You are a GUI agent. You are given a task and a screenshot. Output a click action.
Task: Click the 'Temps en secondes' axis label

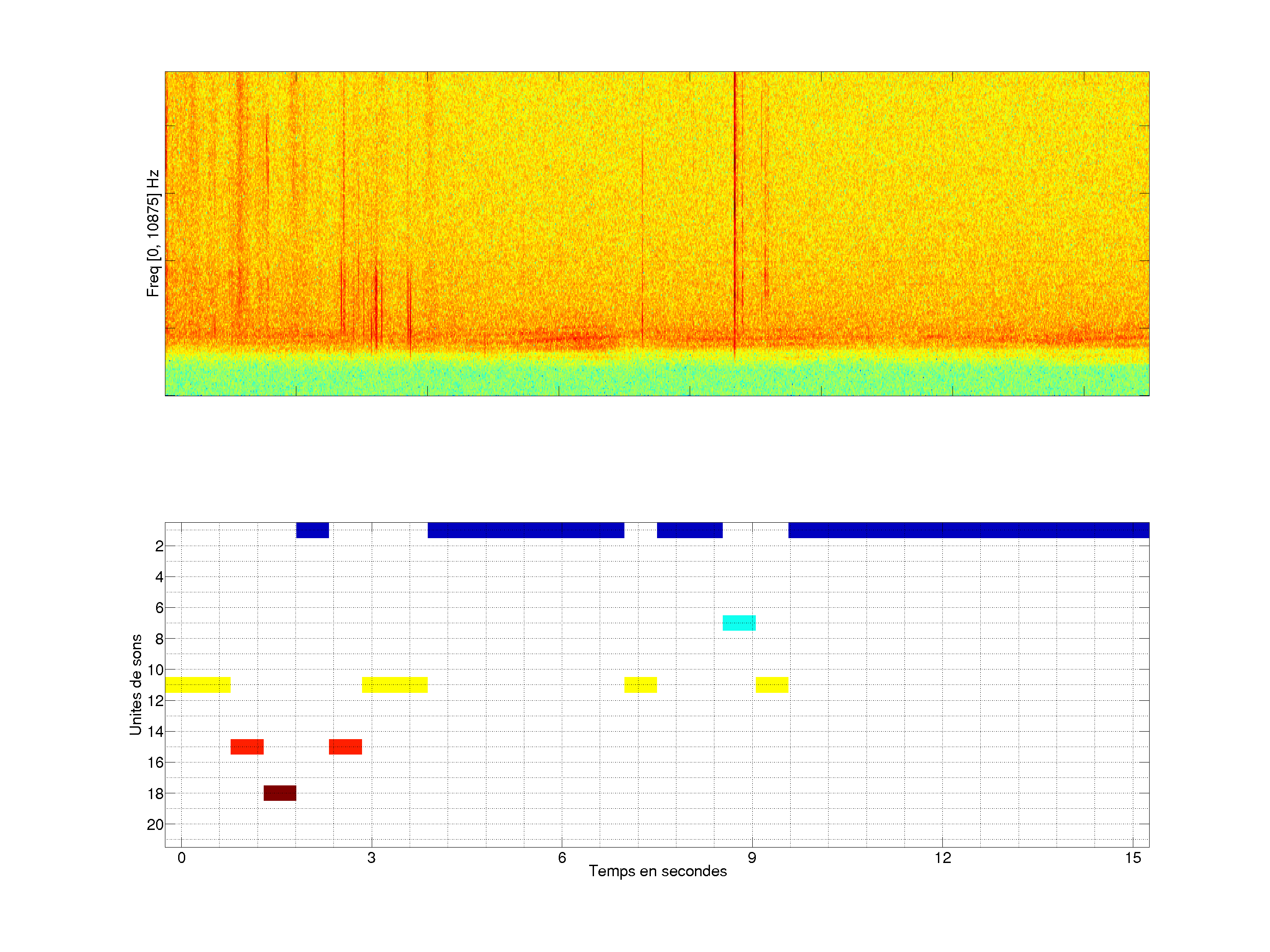click(657, 871)
